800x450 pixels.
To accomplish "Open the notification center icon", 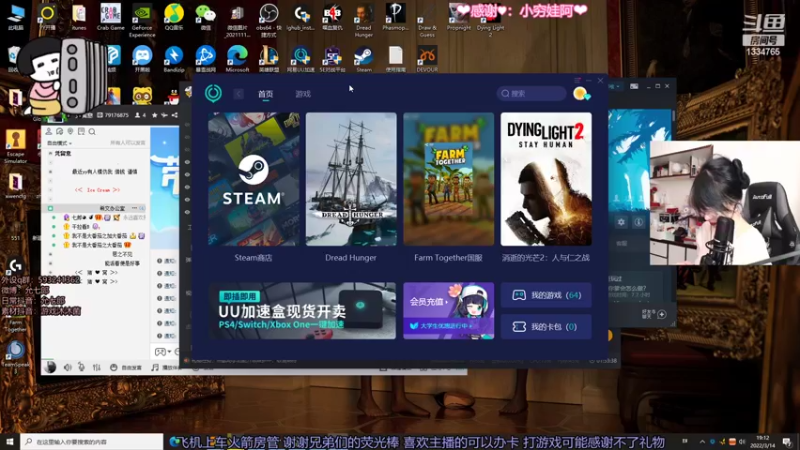I will click(788, 441).
